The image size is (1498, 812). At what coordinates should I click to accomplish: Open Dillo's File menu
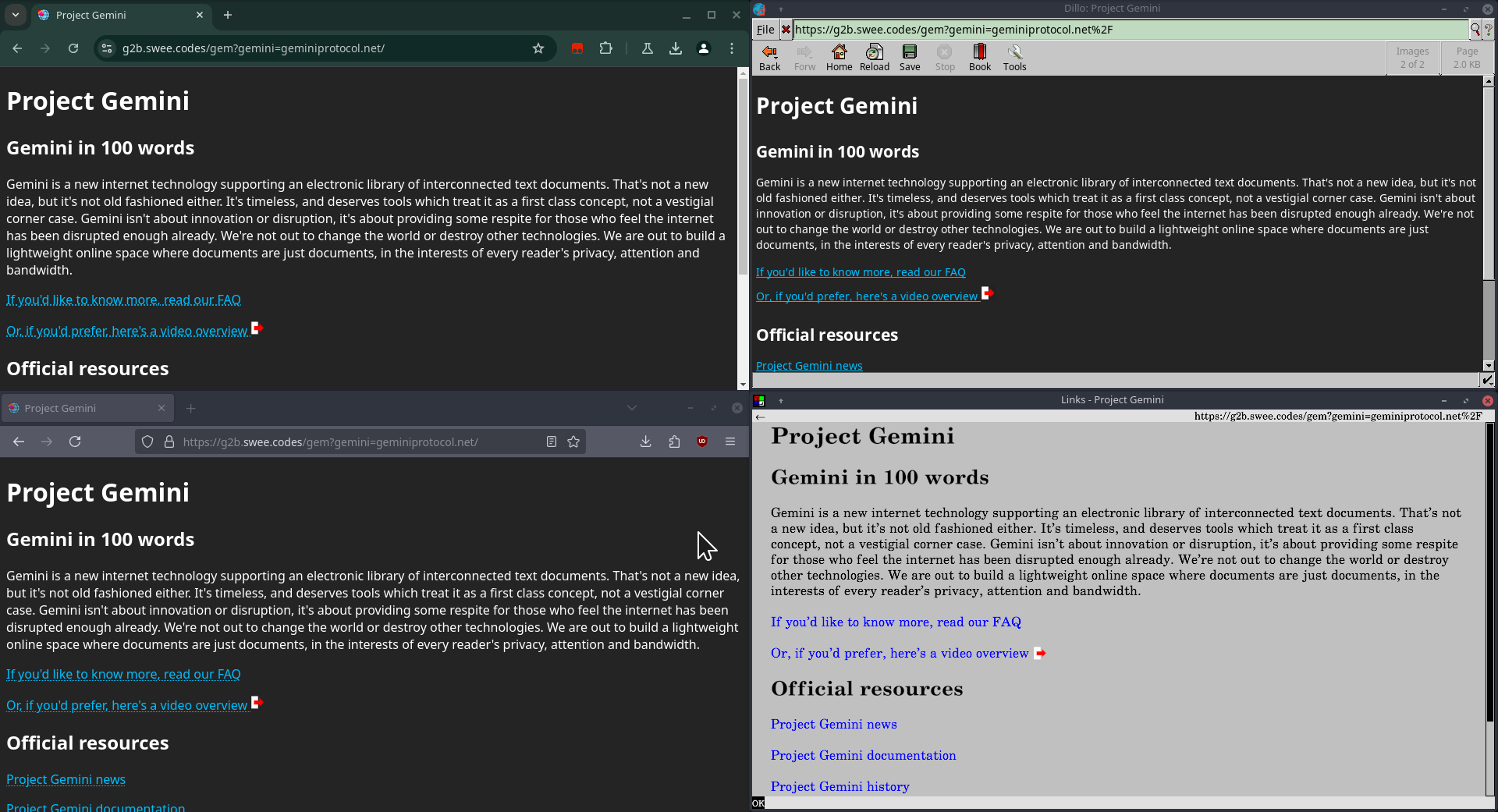tap(765, 30)
